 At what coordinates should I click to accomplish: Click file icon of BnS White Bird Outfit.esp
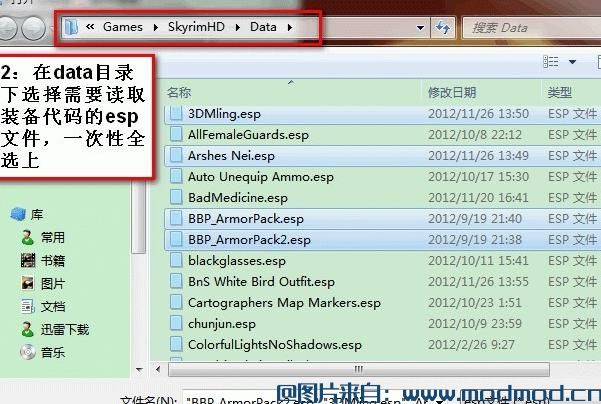(x=176, y=282)
